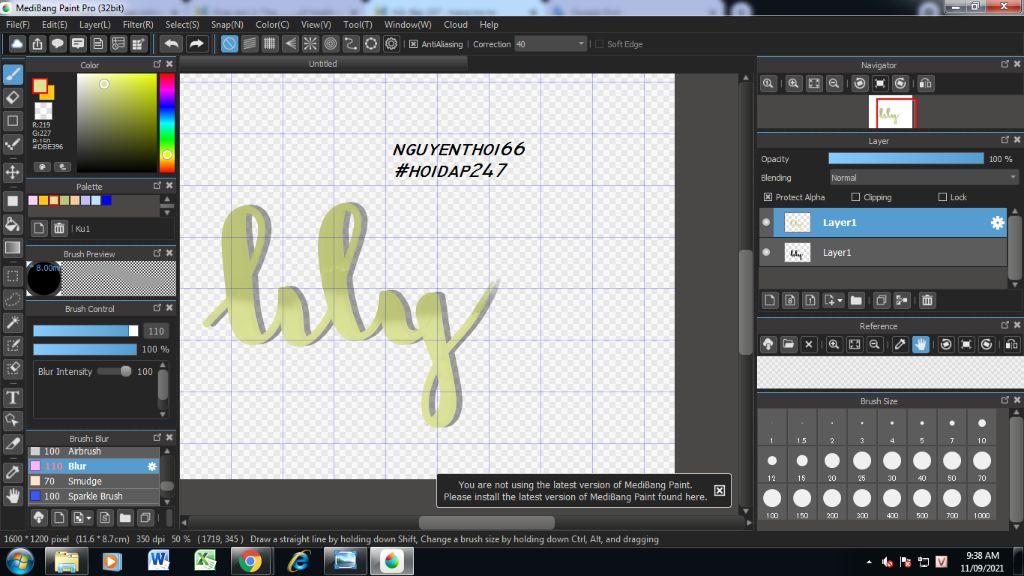This screenshot has height=576, width=1024.
Task: Pick the Reference panel eyedropper icon
Action: point(900,344)
